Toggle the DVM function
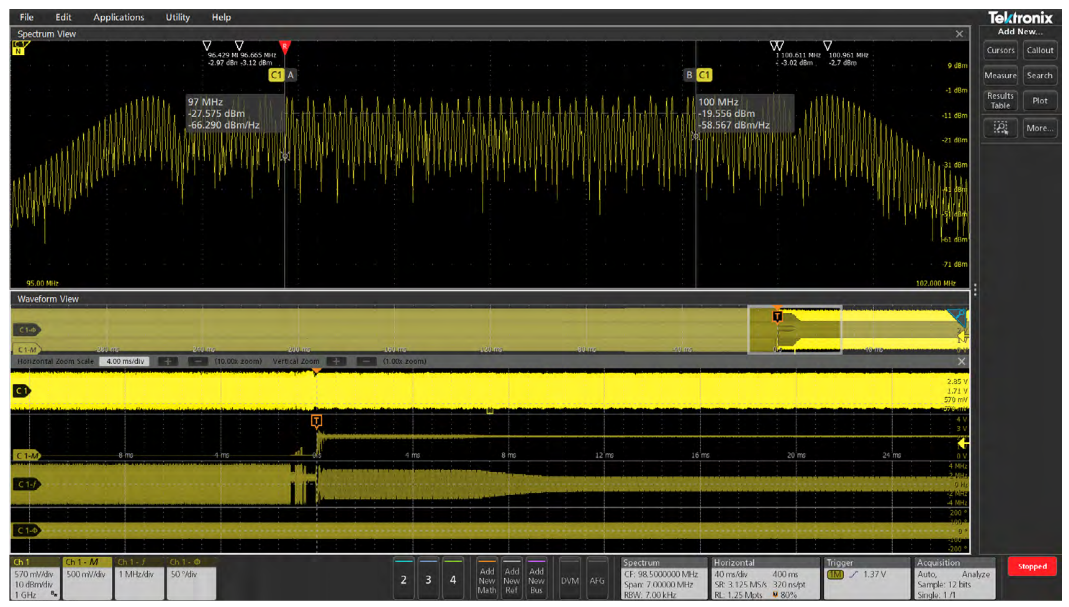 (569, 579)
